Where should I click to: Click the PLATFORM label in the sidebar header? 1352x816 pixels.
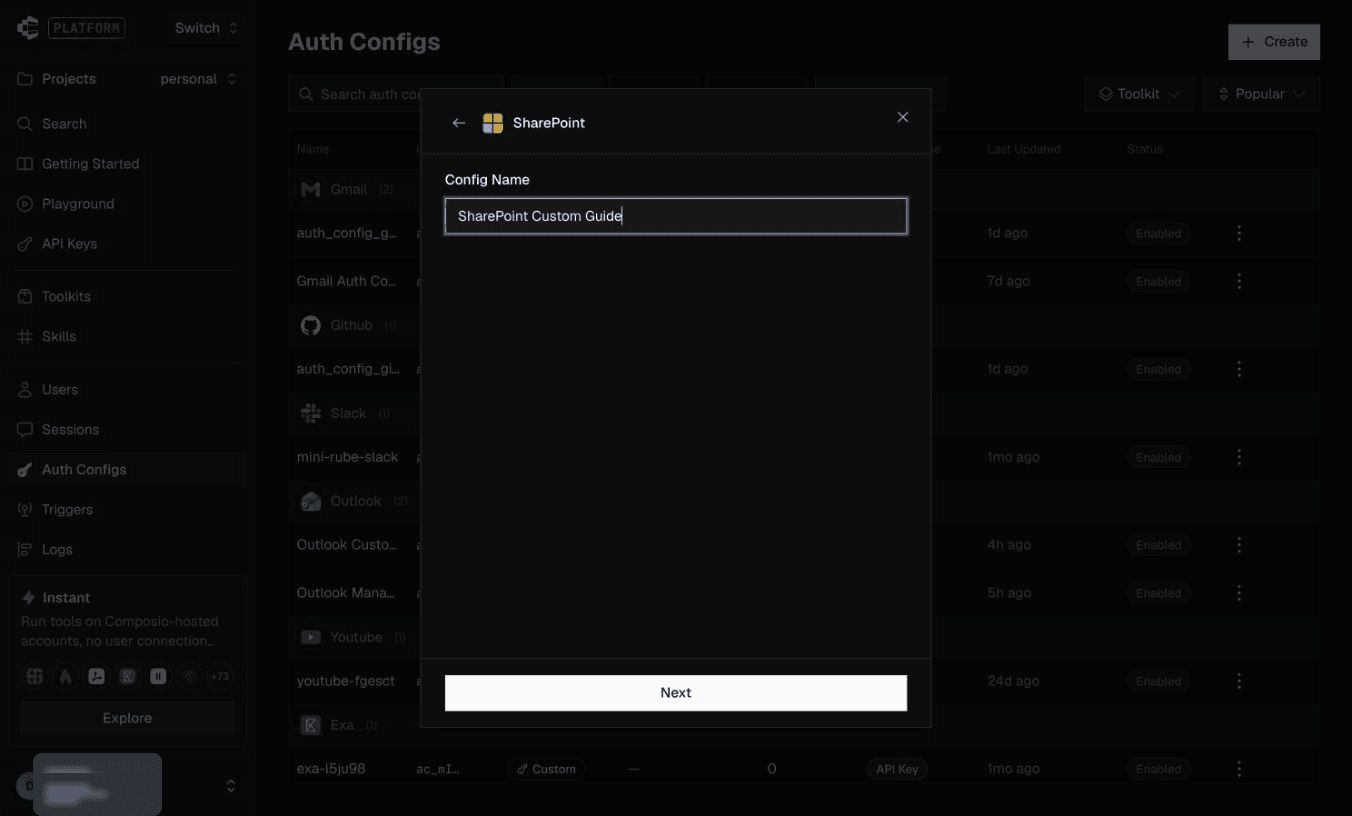(x=86, y=28)
